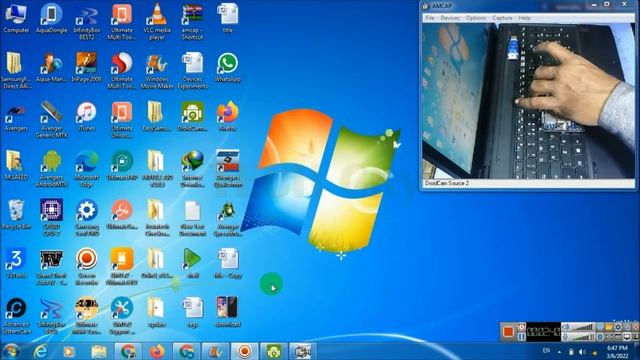Viewport: 640px width, 360px height.
Task: Open the CPUID CPU-Z shortcut
Action: [51, 218]
